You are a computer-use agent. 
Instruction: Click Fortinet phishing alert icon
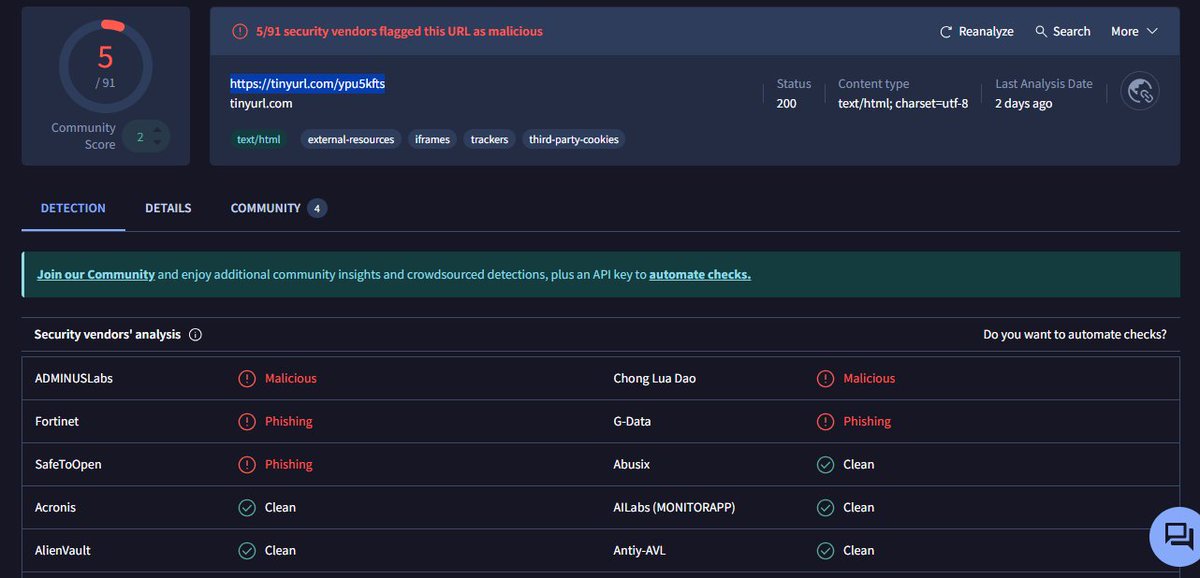coord(247,422)
